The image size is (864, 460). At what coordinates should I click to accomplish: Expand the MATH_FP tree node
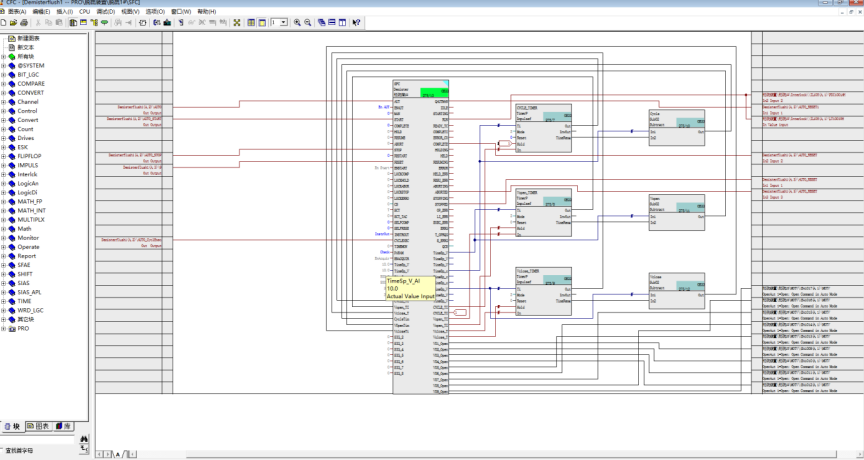coord(3,202)
